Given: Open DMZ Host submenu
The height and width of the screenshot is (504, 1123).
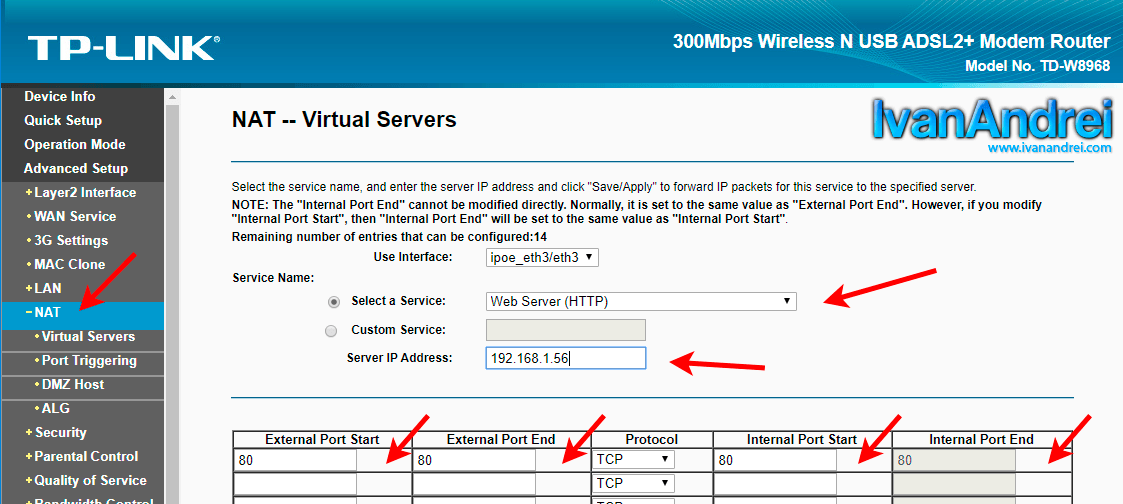Looking at the screenshot, I should [72, 384].
